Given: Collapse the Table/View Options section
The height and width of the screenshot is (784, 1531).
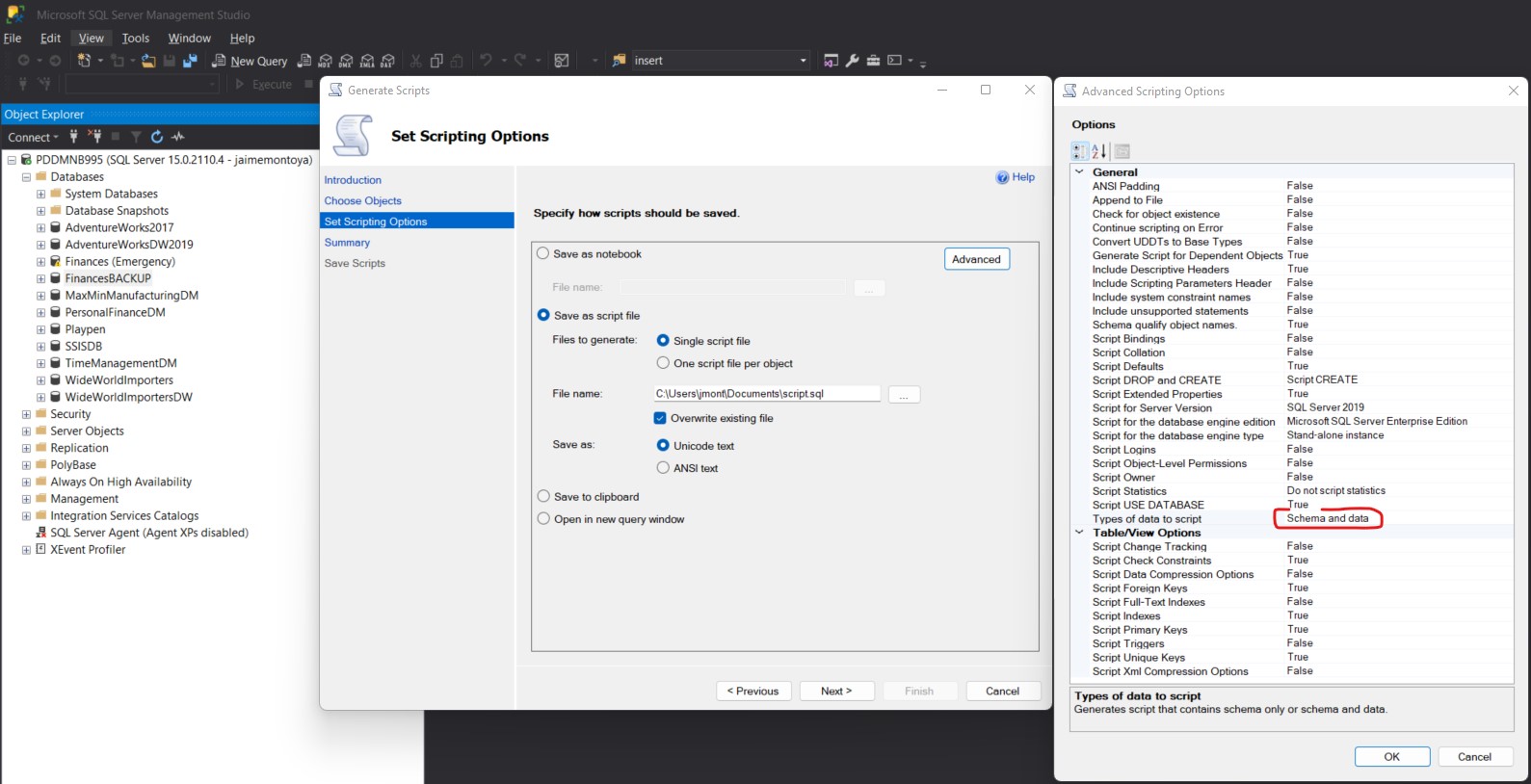Looking at the screenshot, I should pyautogui.click(x=1079, y=532).
